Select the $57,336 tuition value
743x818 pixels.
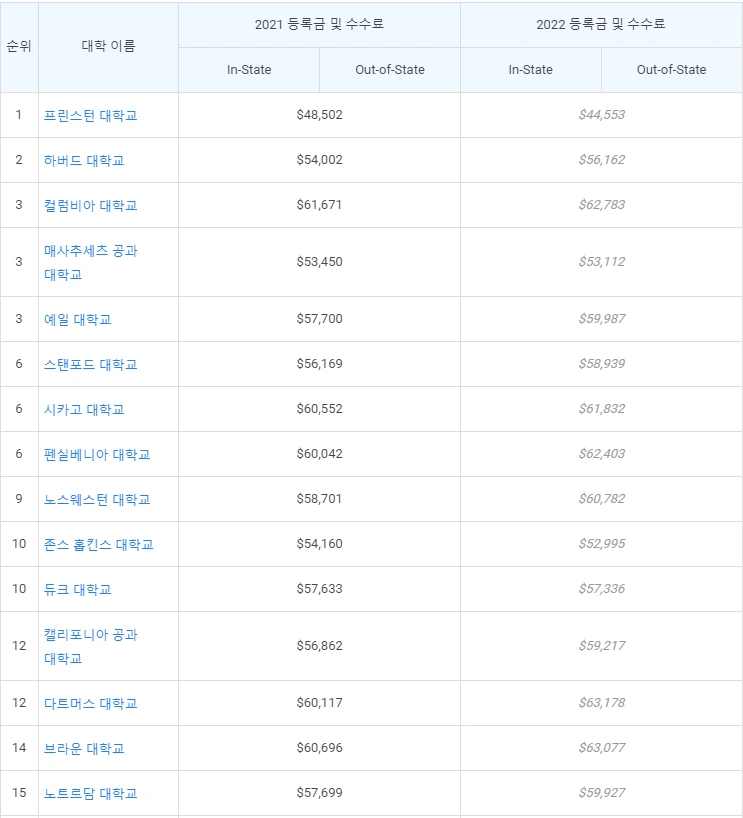(602, 588)
